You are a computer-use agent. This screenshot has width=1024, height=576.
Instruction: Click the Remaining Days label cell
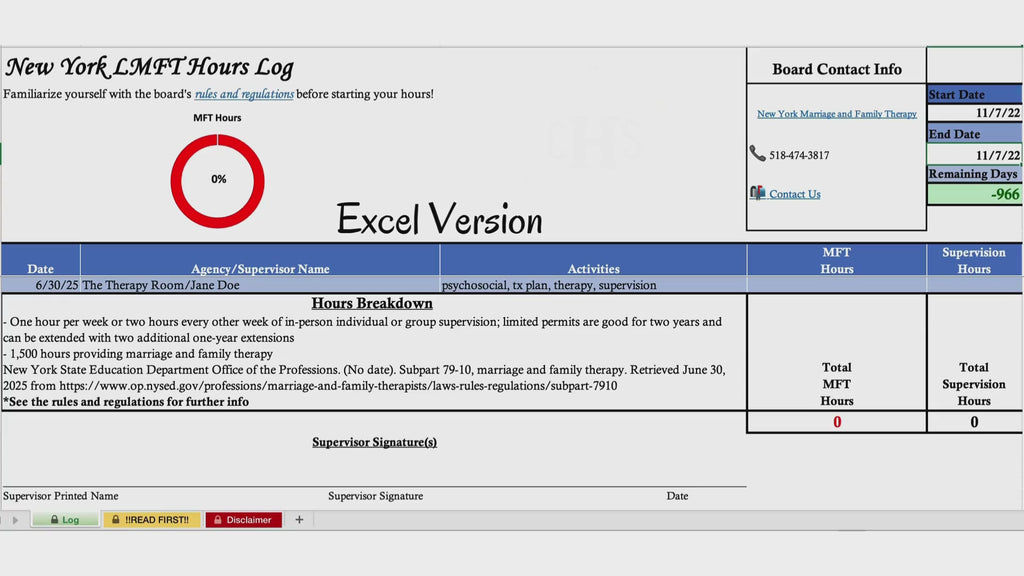coord(974,174)
